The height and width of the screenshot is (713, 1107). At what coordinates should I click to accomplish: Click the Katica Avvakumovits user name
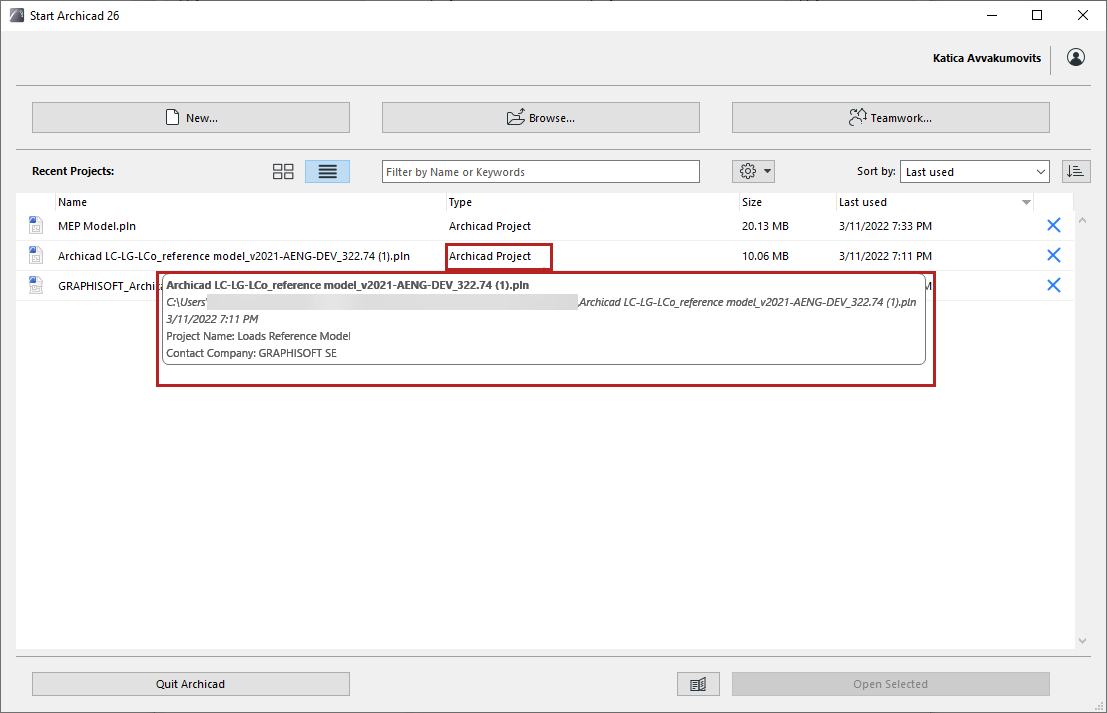point(986,58)
